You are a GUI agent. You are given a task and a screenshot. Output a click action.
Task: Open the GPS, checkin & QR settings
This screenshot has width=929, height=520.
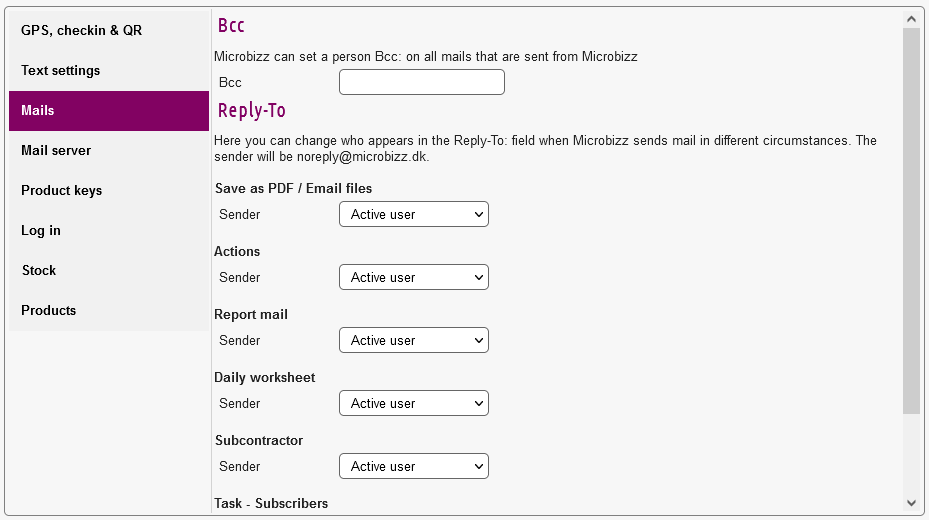82,31
